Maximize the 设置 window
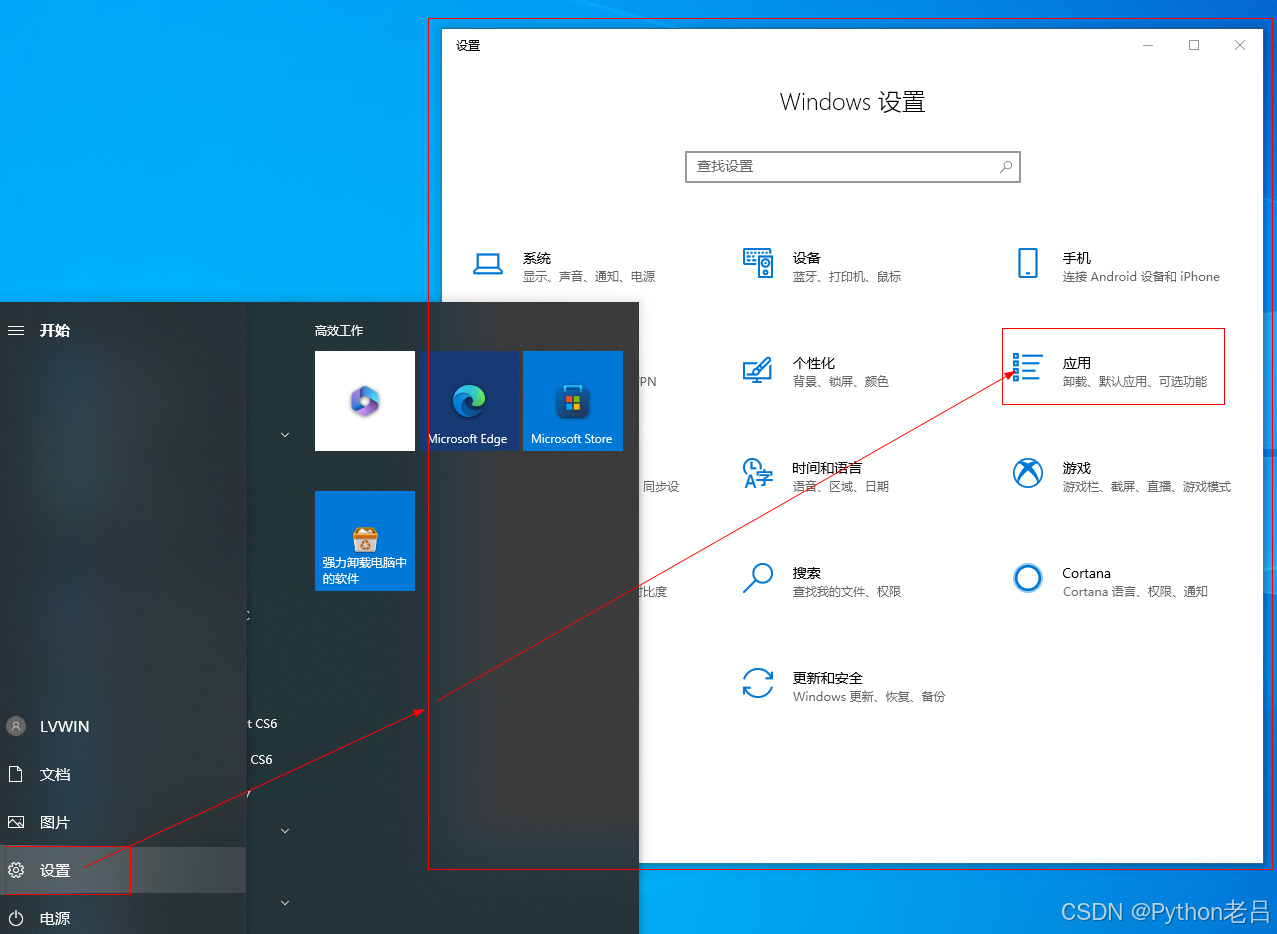1277x934 pixels. [1194, 45]
